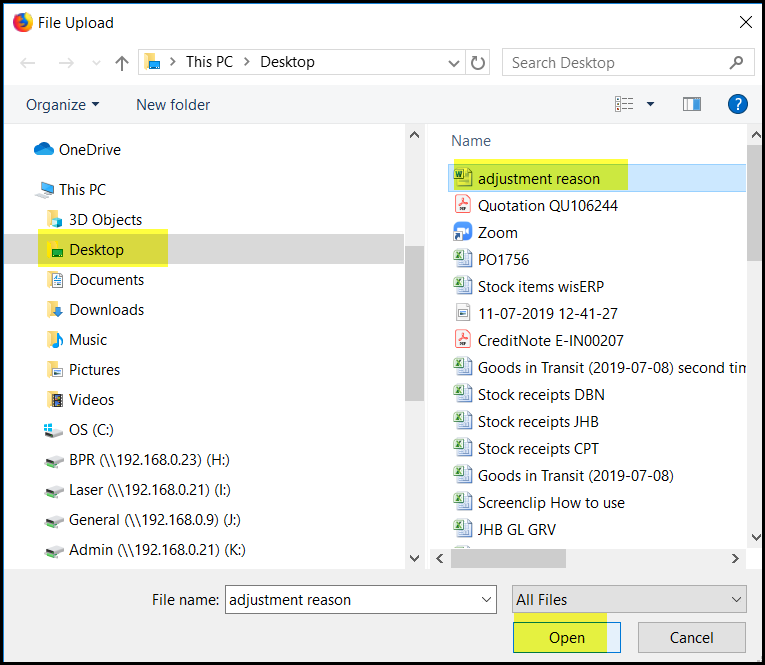Click the Help question mark icon

[x=738, y=104]
